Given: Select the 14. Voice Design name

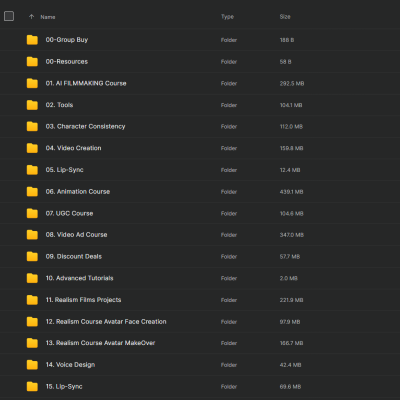Looking at the screenshot, I should click(70, 365).
